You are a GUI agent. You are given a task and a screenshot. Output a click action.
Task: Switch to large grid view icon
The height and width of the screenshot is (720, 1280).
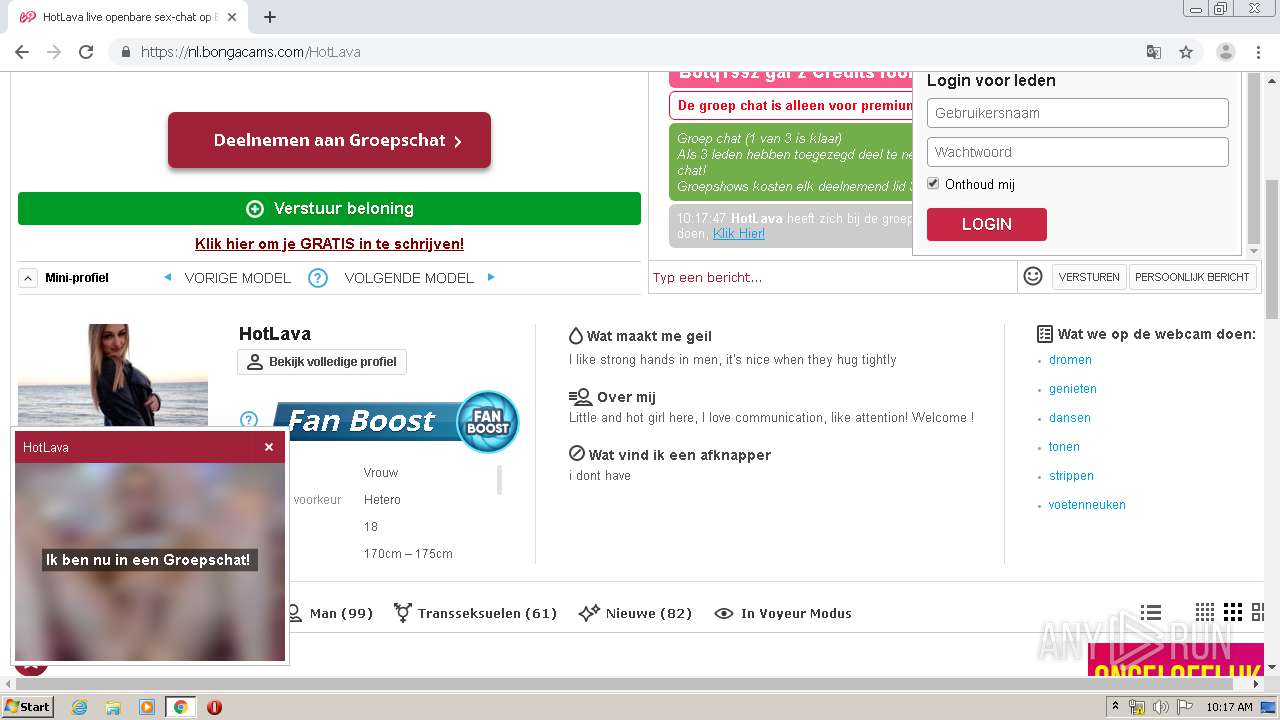[1258, 612]
